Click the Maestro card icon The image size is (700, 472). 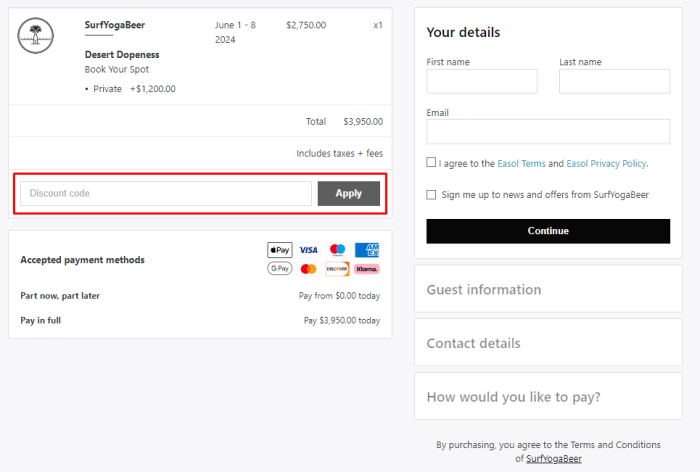pyautogui.click(x=338, y=250)
